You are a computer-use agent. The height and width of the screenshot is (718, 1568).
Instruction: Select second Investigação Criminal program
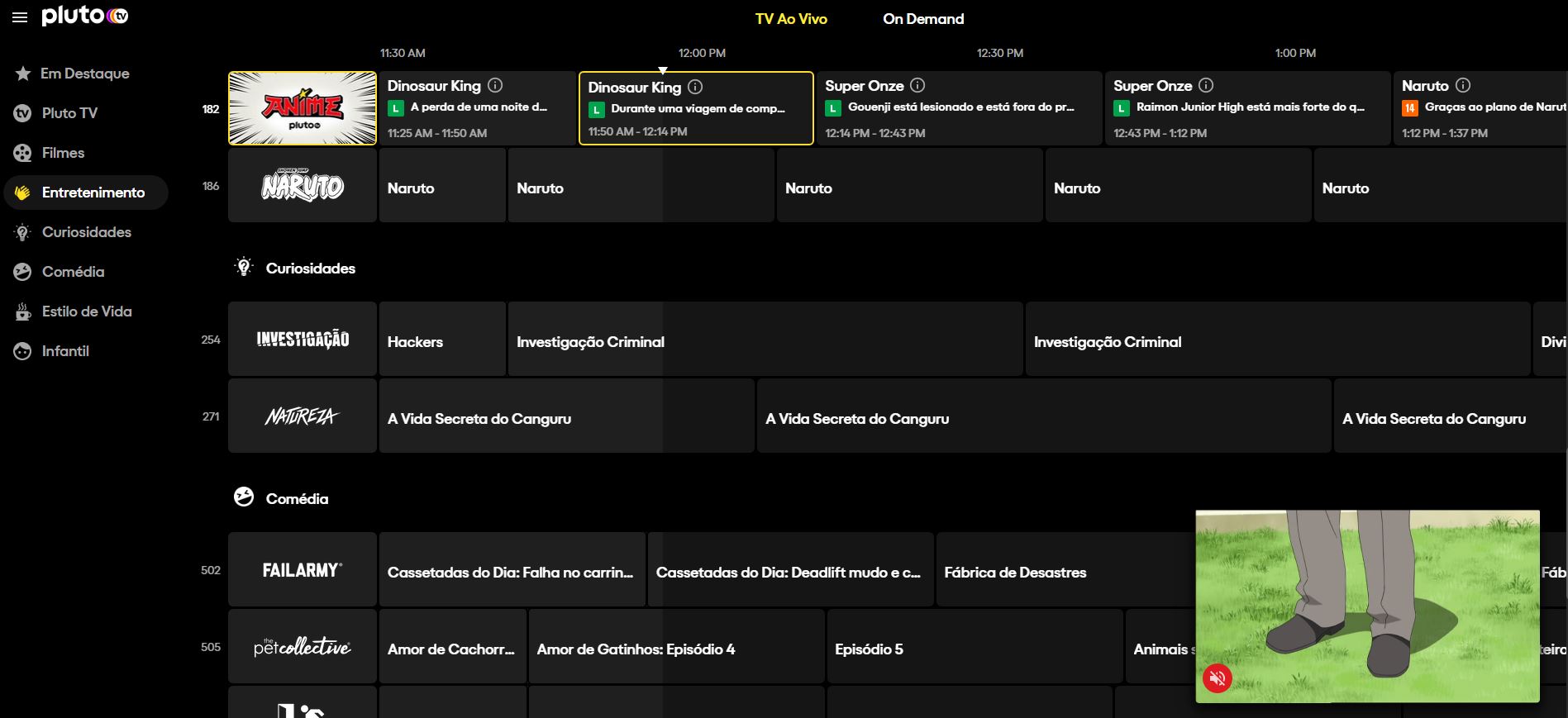[1278, 339]
